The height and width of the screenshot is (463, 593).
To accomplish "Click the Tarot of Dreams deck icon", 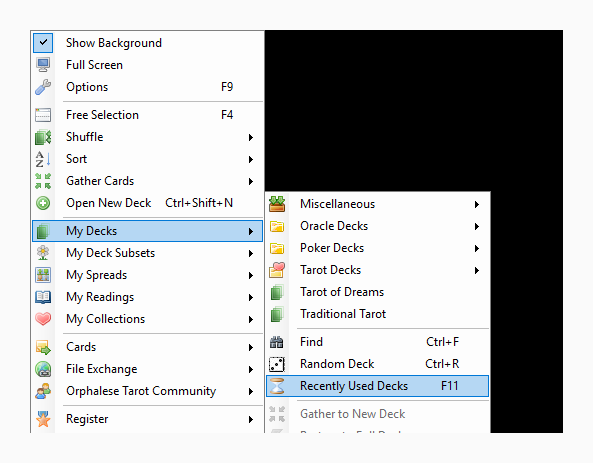I will click(277, 292).
